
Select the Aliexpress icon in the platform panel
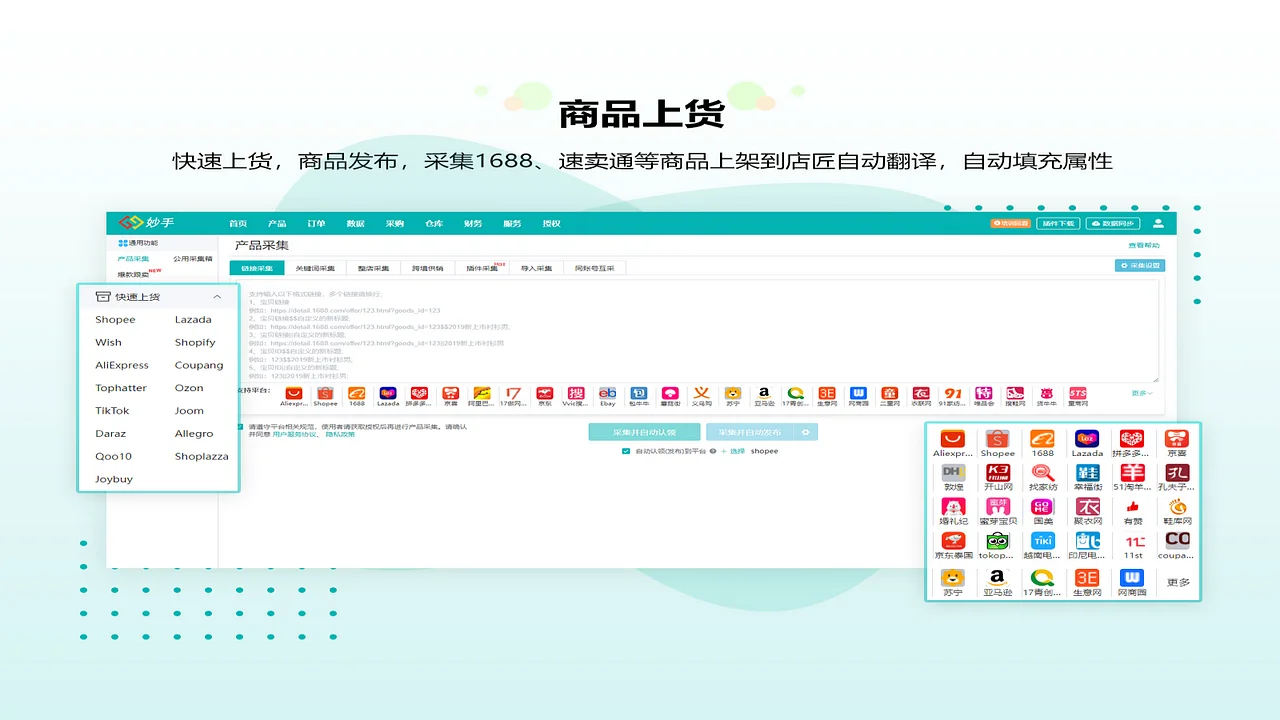pyautogui.click(x=952, y=443)
